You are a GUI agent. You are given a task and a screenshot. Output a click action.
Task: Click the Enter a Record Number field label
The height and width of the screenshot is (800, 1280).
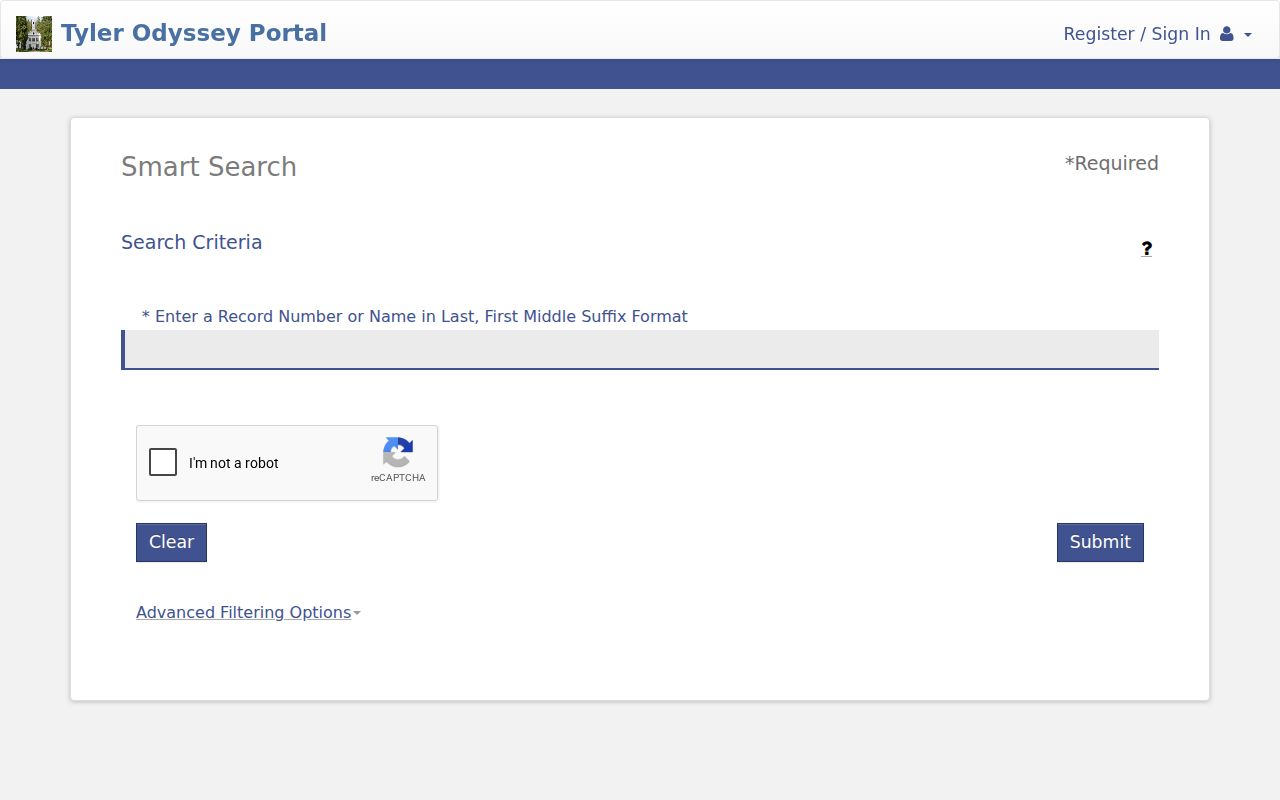[415, 316]
